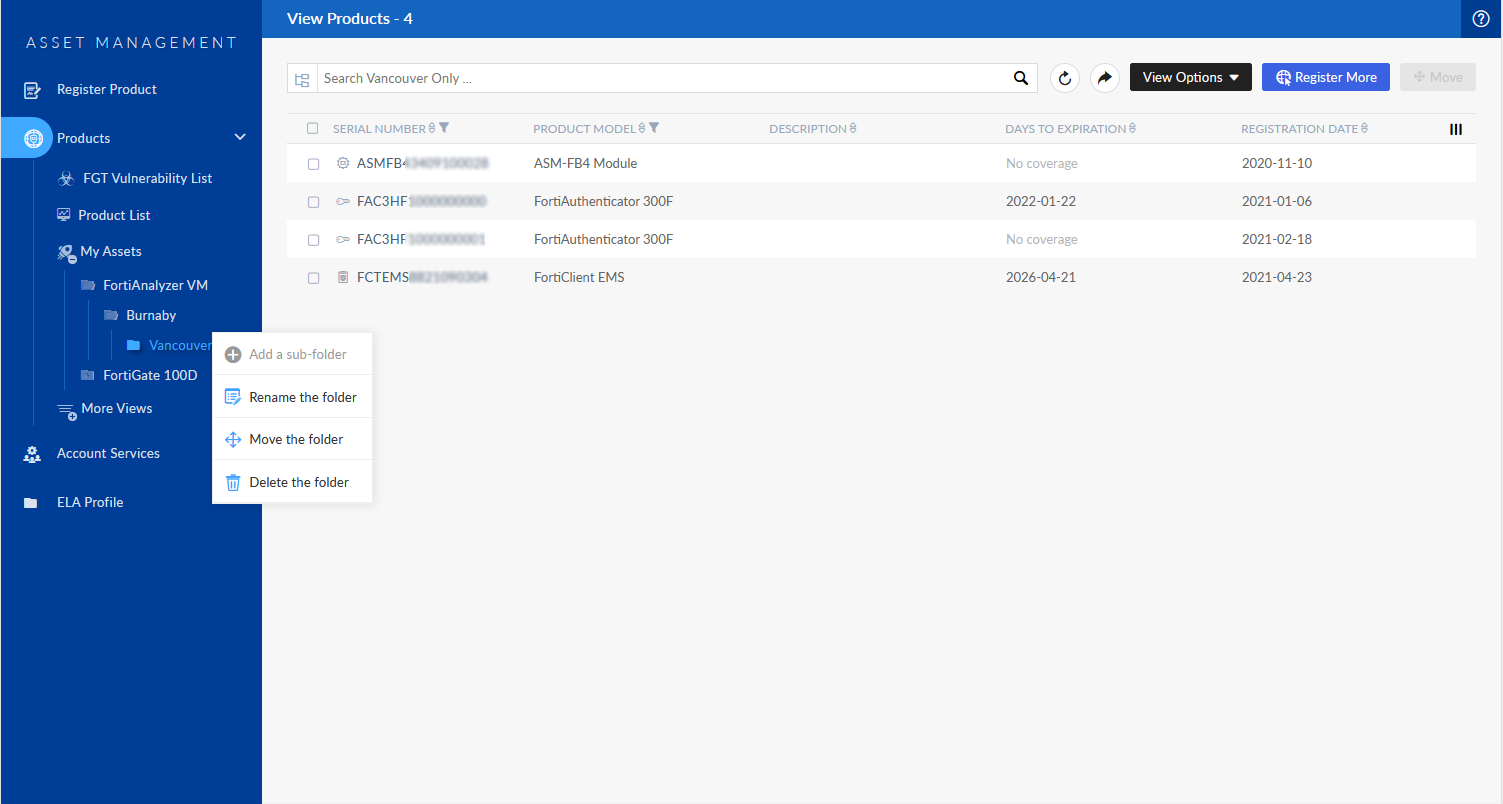Click the Products shield icon
The width and height of the screenshot is (1503, 804).
pyautogui.click(x=32, y=138)
